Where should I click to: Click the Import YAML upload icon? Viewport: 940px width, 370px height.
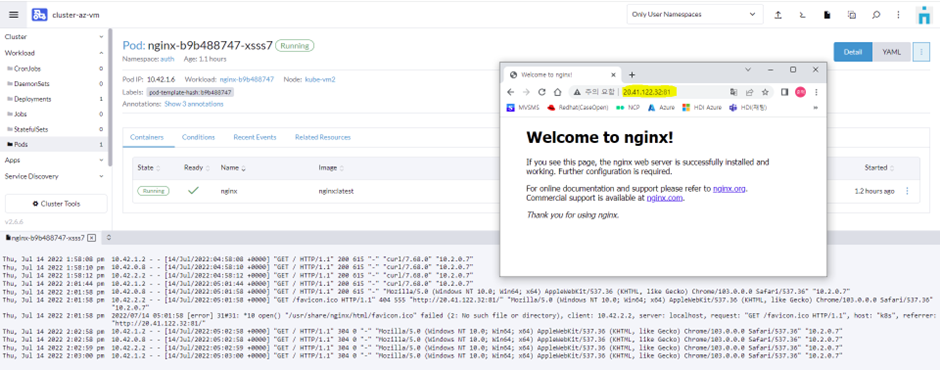(x=778, y=15)
